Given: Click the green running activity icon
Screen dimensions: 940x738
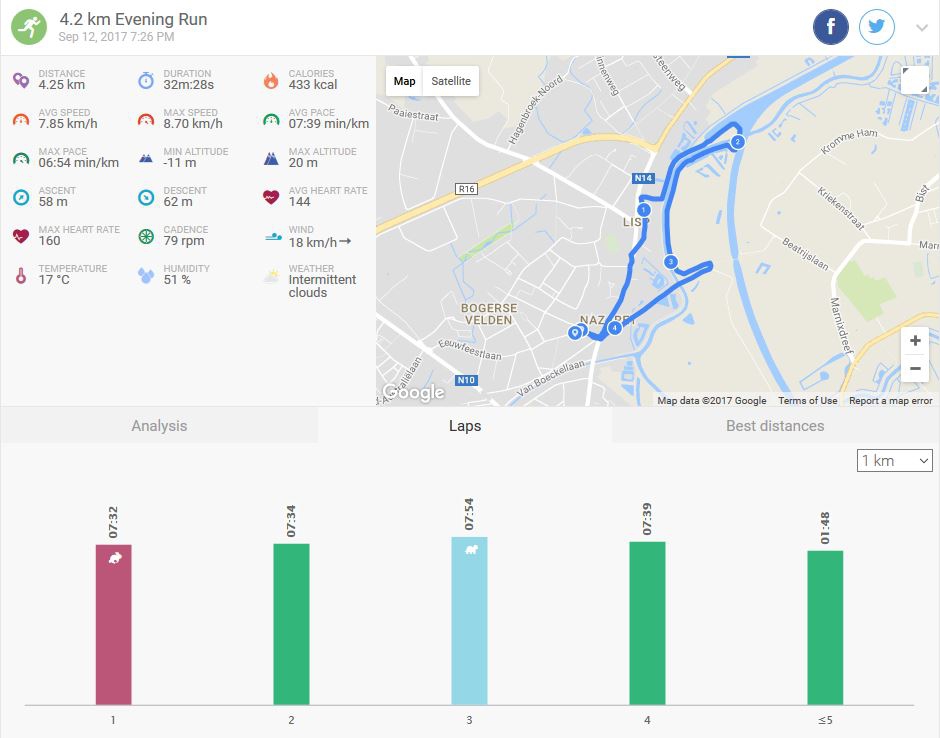Looking at the screenshot, I should point(29,27).
